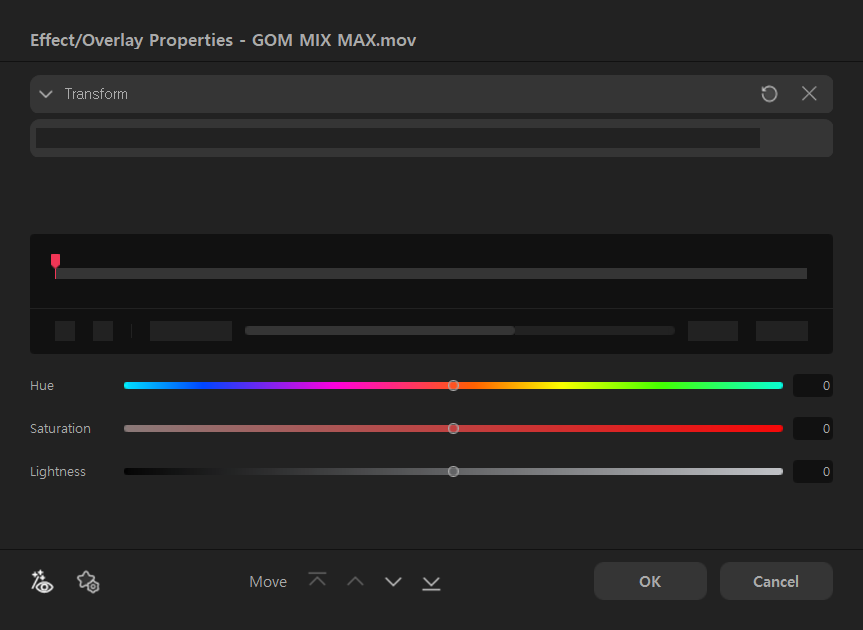
Task: Move effect to the top
Action: coord(317,581)
